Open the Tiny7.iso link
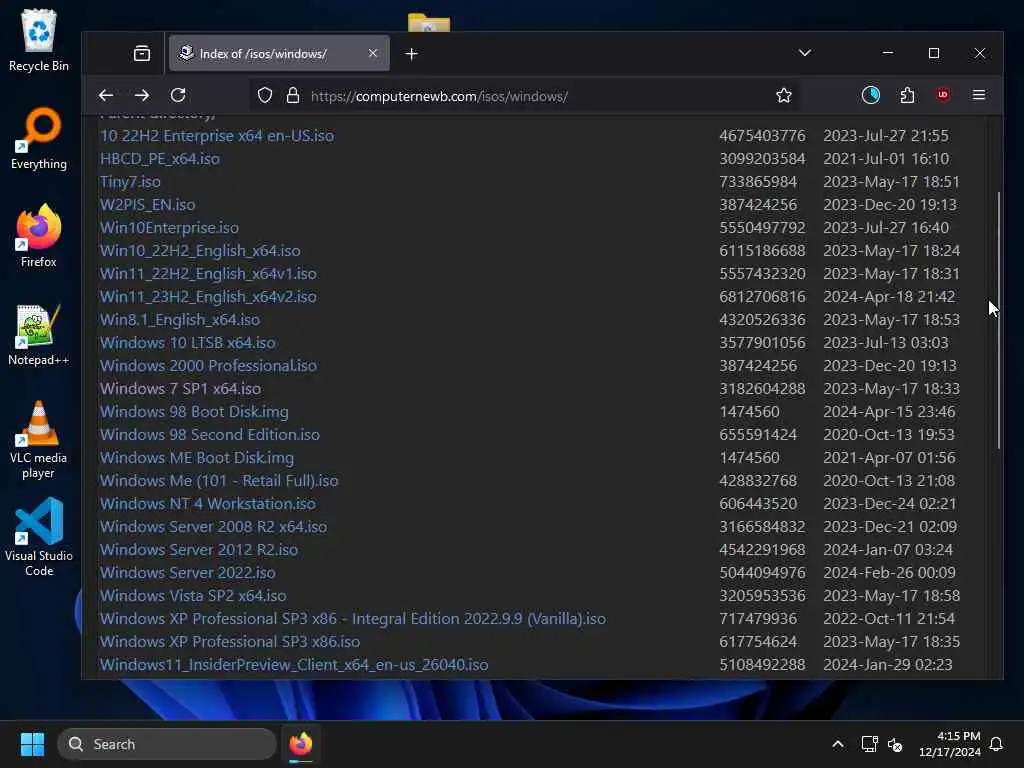This screenshot has height=768, width=1024. 130,182
